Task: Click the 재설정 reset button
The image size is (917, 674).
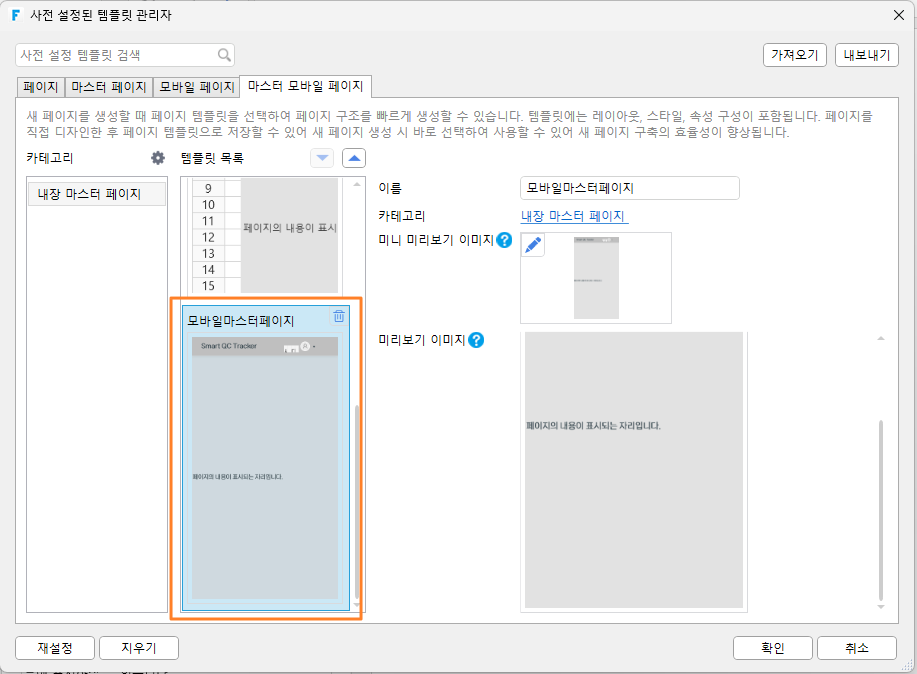Action: tap(55, 648)
